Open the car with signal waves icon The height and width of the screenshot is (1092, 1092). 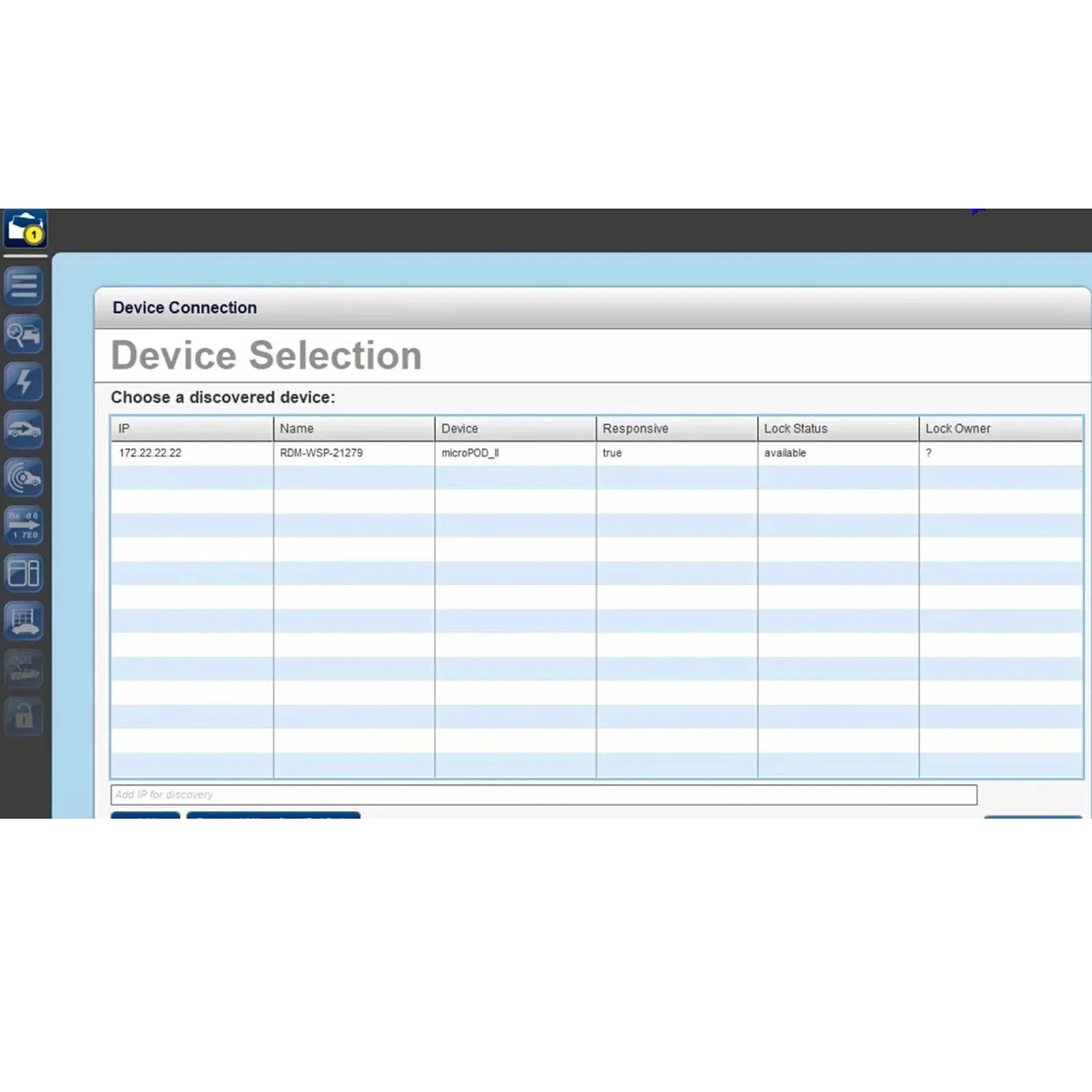pyautogui.click(x=24, y=478)
